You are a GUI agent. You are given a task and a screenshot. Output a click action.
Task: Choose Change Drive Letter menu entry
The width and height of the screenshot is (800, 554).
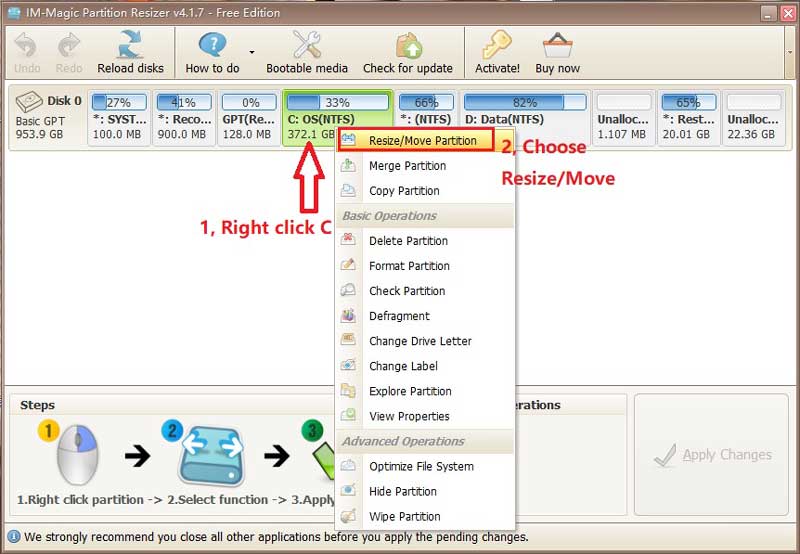point(425,341)
